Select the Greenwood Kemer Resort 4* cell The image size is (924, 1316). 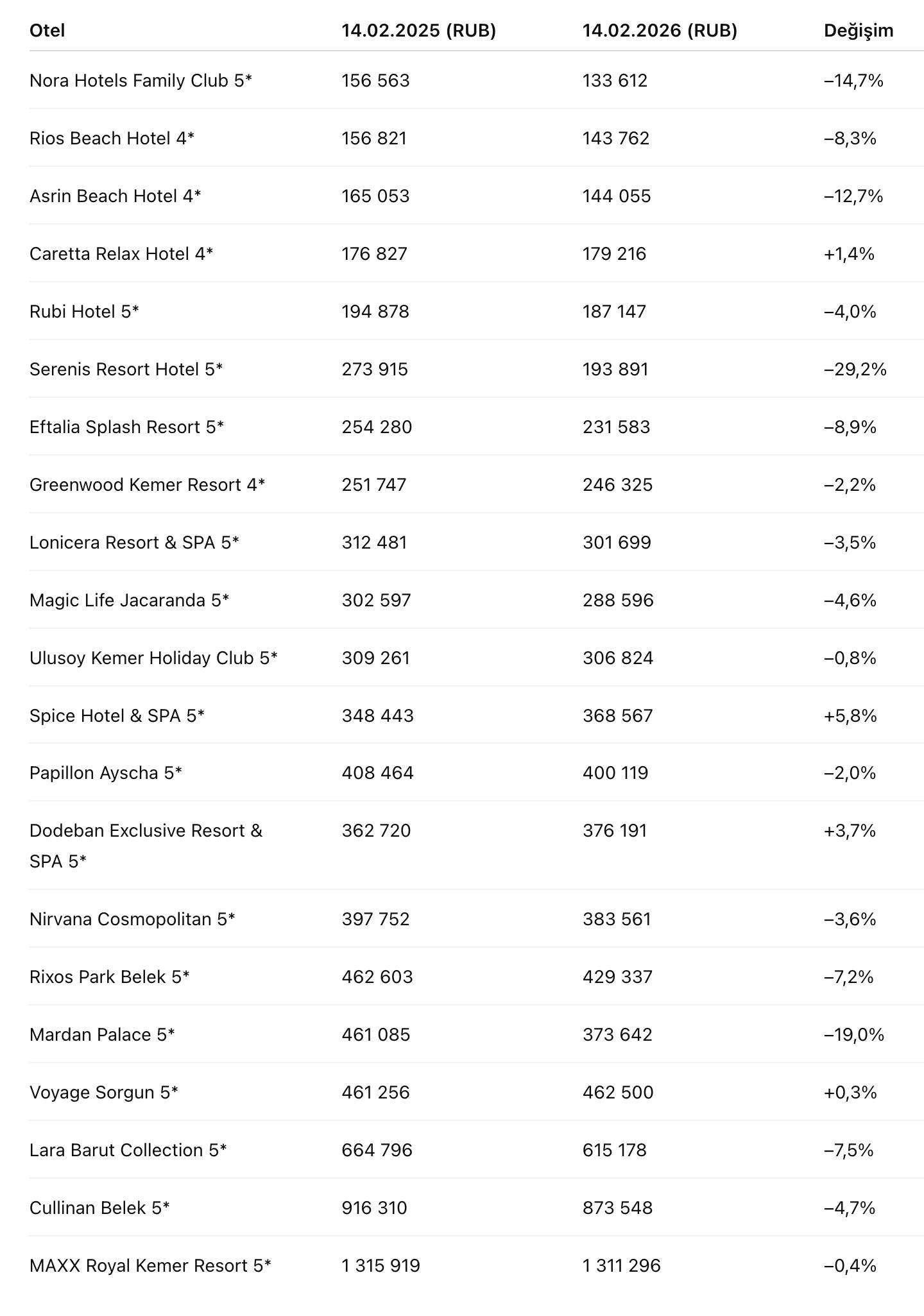click(x=147, y=485)
